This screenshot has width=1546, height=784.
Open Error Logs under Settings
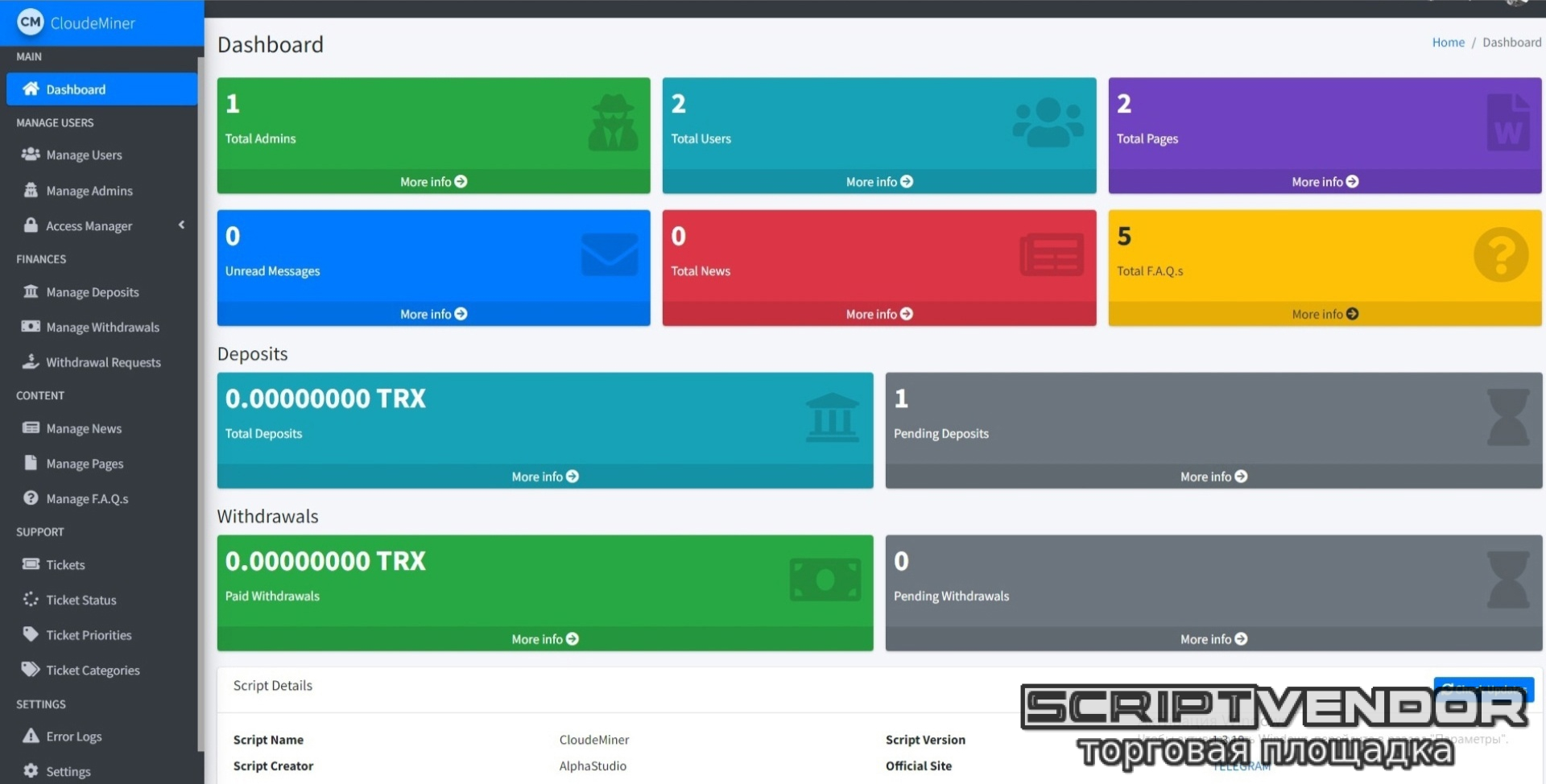tap(73, 737)
